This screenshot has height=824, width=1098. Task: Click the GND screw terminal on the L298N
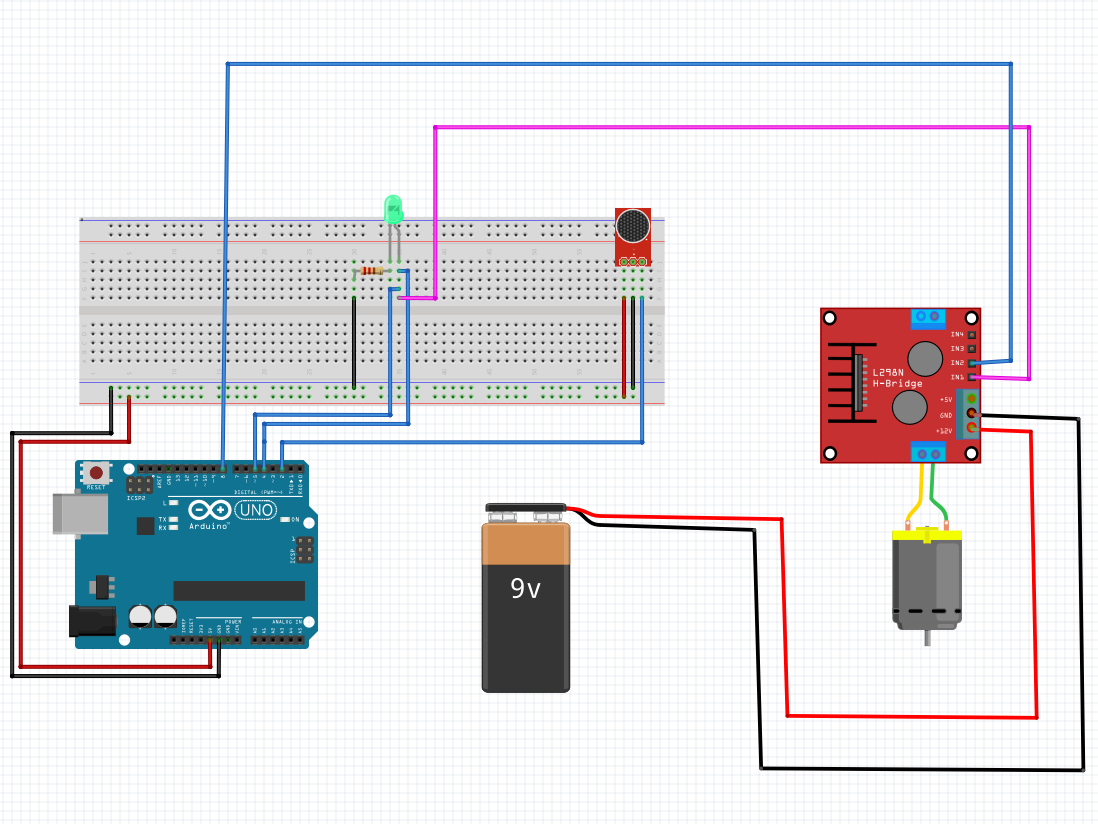click(971, 413)
